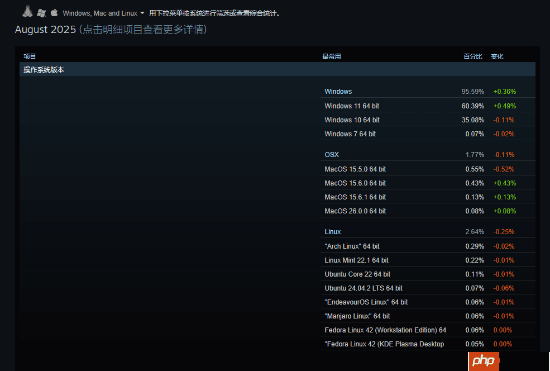Viewport: 550px width, 371px height.
Task: Select the 'Fedora Linux 42 (Workstation Edition)' row
Action: 428,330
